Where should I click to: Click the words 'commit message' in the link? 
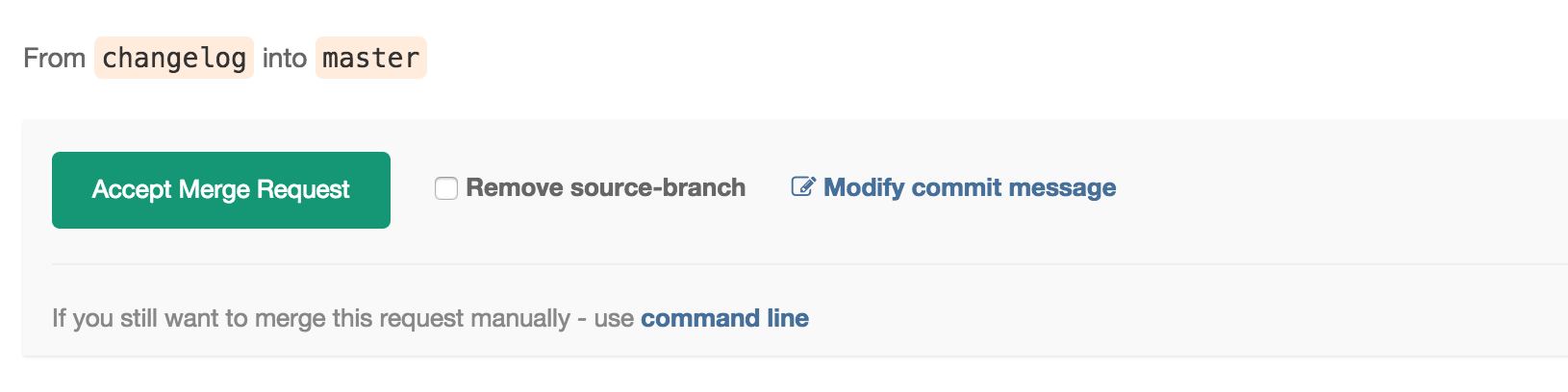1014,187
